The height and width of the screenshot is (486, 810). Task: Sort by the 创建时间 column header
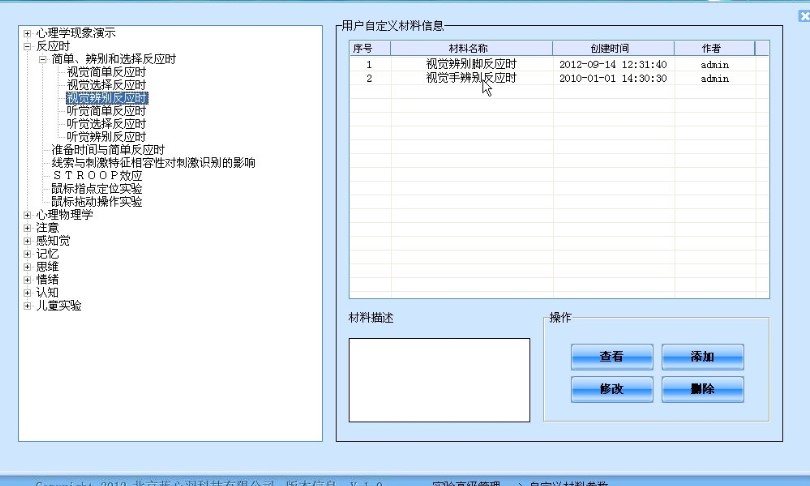coord(612,48)
